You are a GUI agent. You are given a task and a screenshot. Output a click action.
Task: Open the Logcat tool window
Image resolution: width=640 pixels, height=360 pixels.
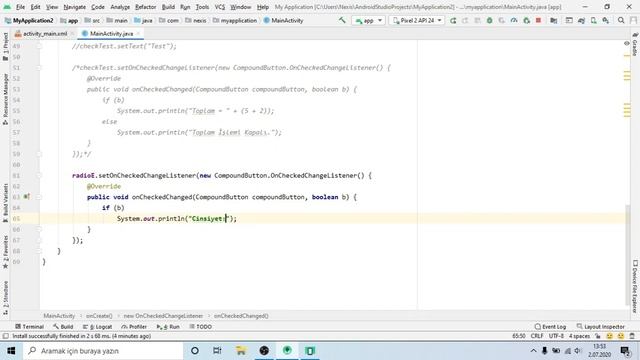[98, 327]
